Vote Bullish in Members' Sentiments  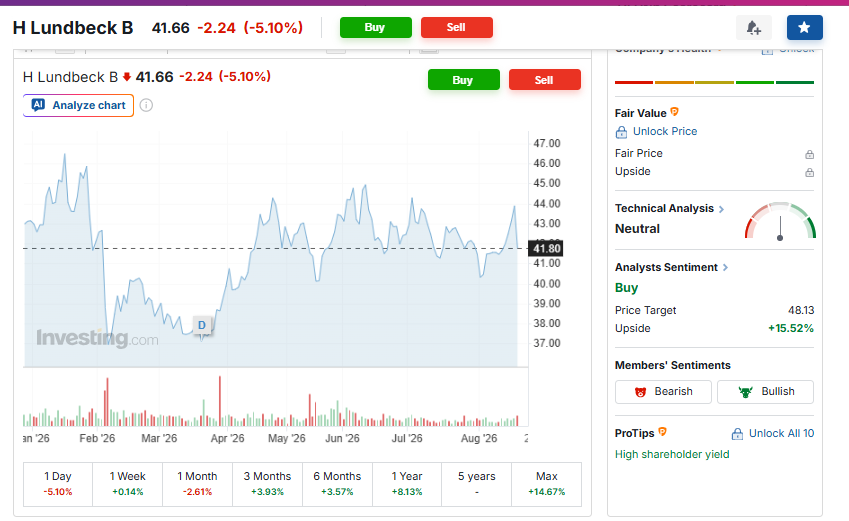pos(766,392)
